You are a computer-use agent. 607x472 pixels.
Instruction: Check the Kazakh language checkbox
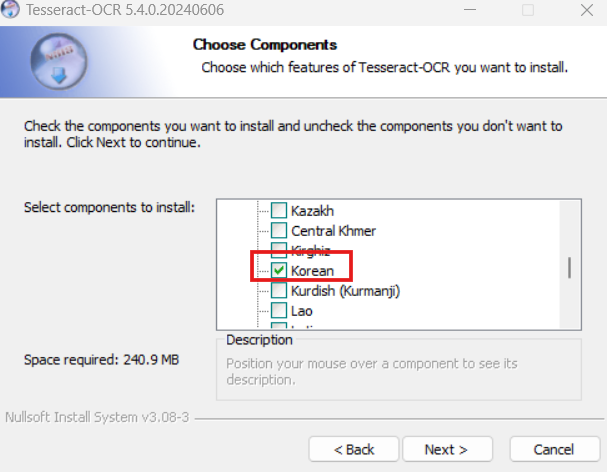[x=279, y=211]
